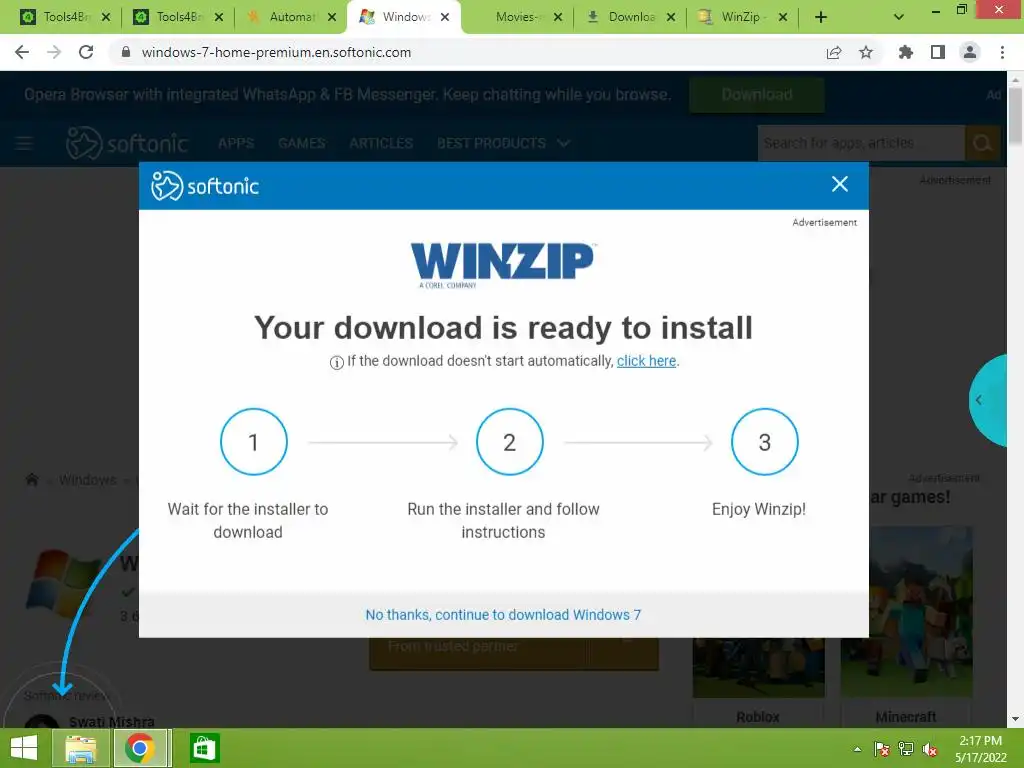Click the orange search magnifier button

[982, 143]
